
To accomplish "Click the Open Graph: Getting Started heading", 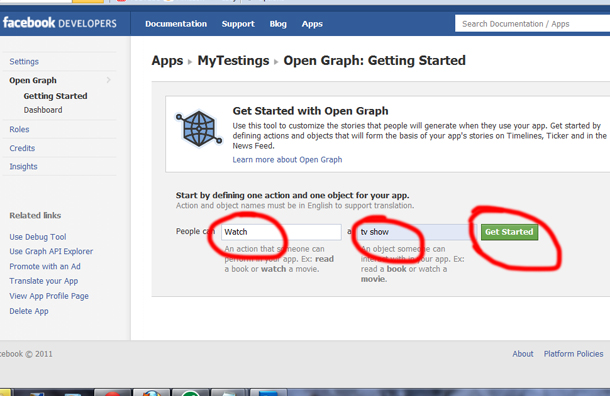I will (374, 61).
